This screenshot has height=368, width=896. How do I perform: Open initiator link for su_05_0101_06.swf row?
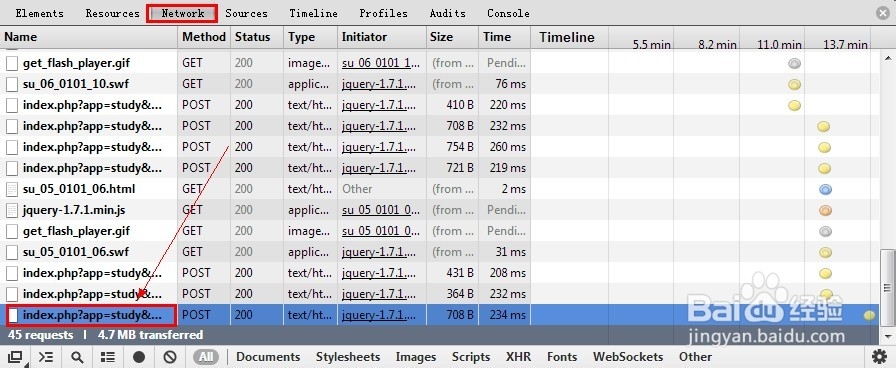coord(379,252)
